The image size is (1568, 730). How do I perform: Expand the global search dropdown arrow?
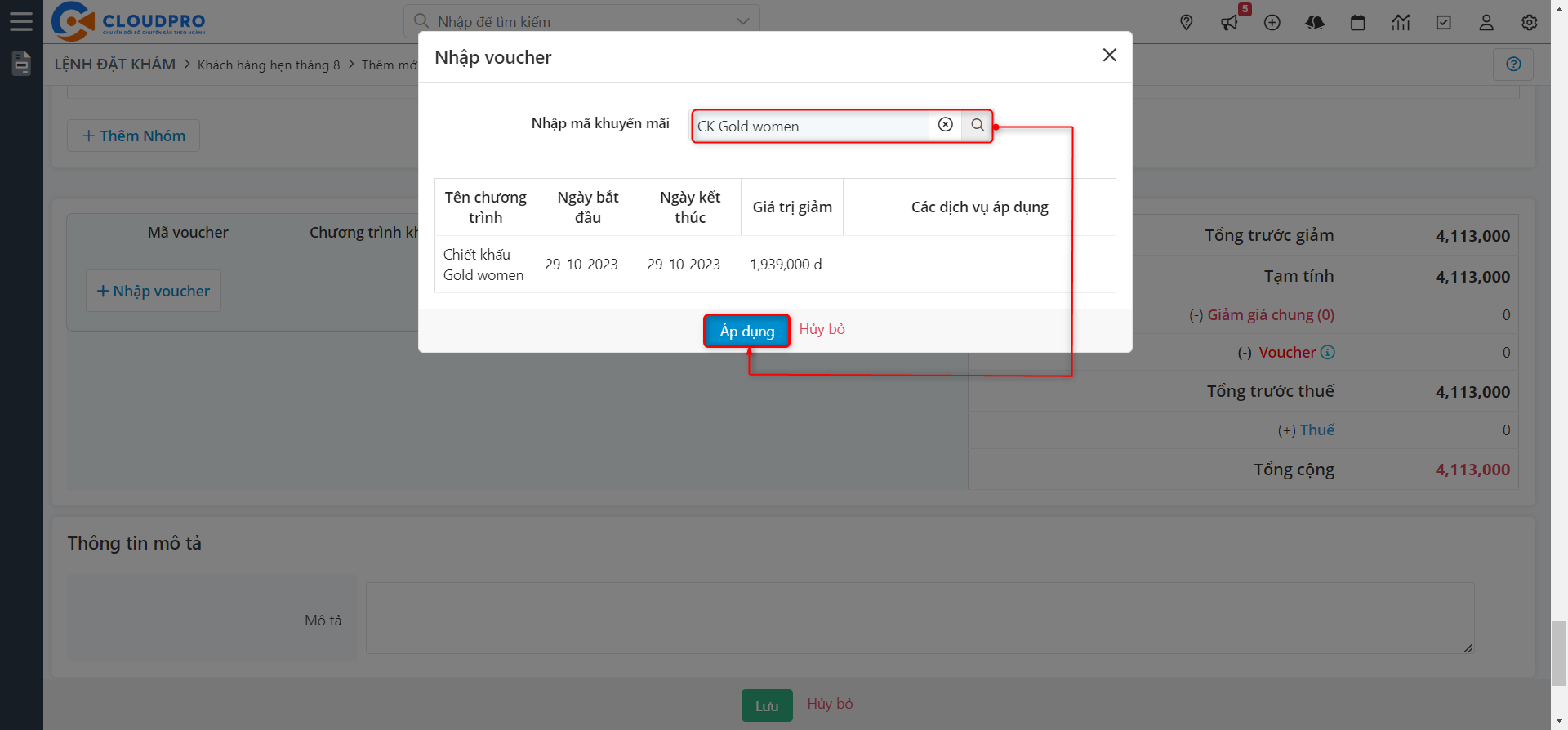742,21
